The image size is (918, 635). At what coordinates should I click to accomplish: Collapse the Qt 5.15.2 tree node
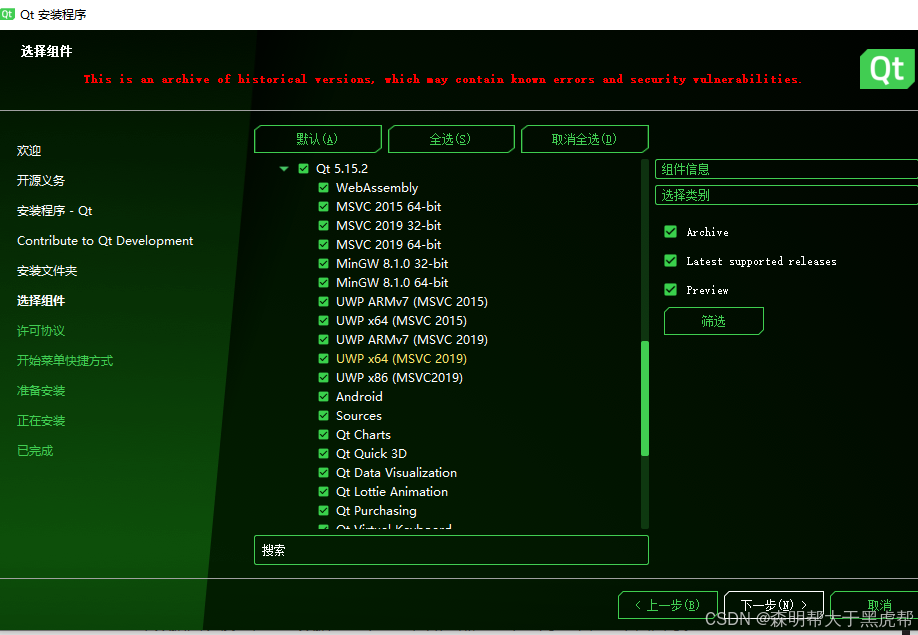coord(284,169)
